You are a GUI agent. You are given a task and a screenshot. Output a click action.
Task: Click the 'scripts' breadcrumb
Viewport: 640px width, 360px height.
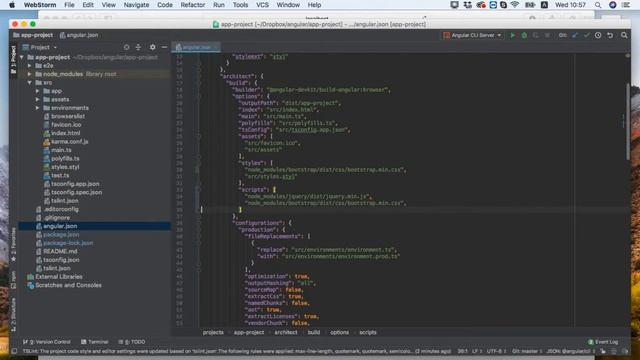368,333
